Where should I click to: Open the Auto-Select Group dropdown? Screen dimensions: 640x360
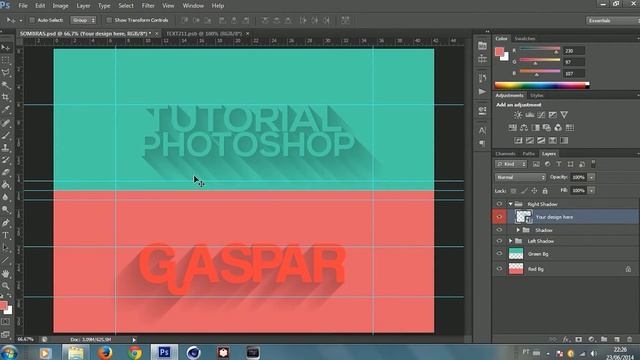pos(83,20)
